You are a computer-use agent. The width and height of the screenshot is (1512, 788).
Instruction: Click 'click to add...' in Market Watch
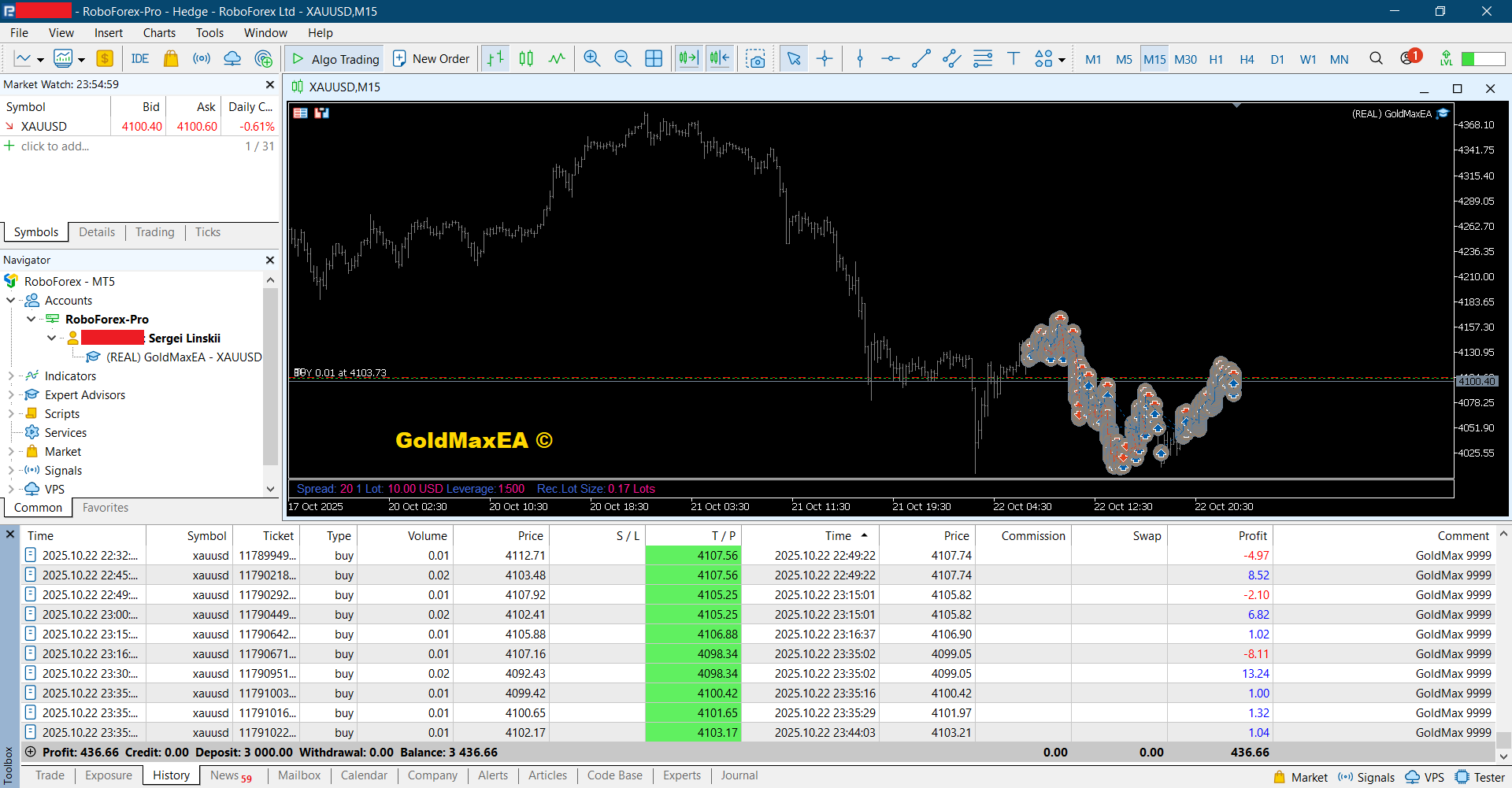[55, 146]
